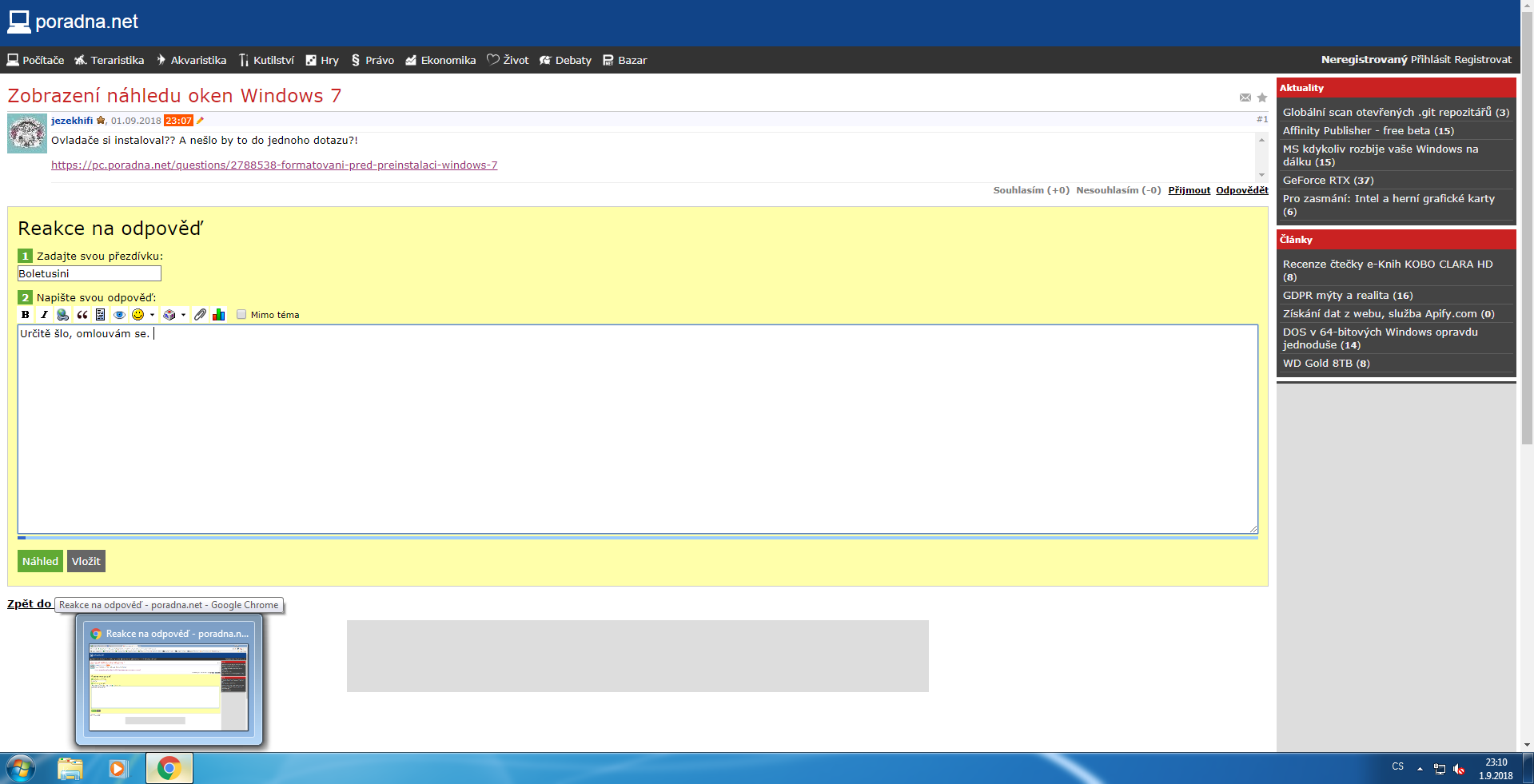
Task: Open the #1 post permalink
Action: point(1262,119)
